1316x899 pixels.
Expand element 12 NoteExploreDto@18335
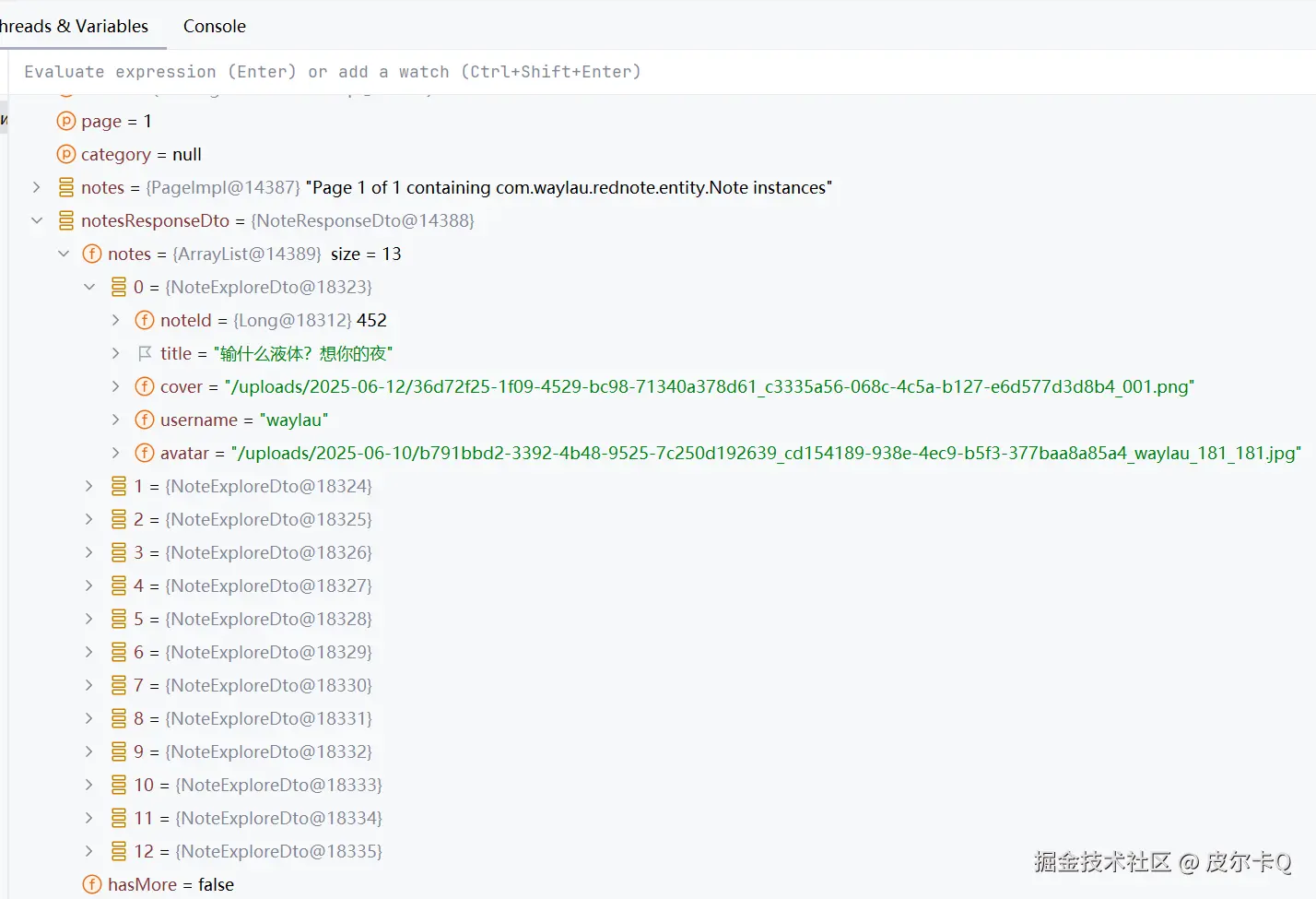(89, 851)
